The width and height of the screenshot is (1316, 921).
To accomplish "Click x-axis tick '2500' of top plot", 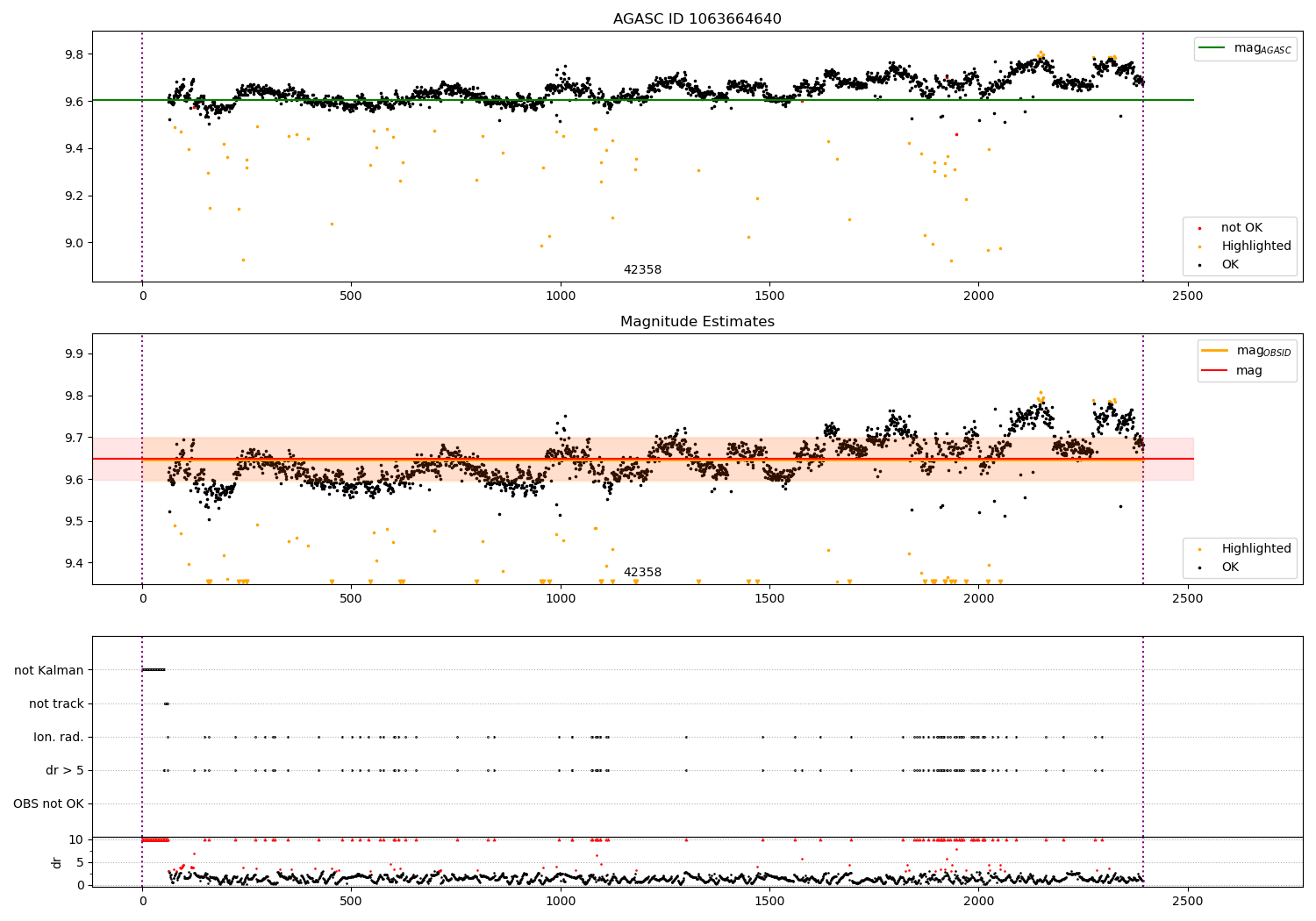I will [1188, 296].
